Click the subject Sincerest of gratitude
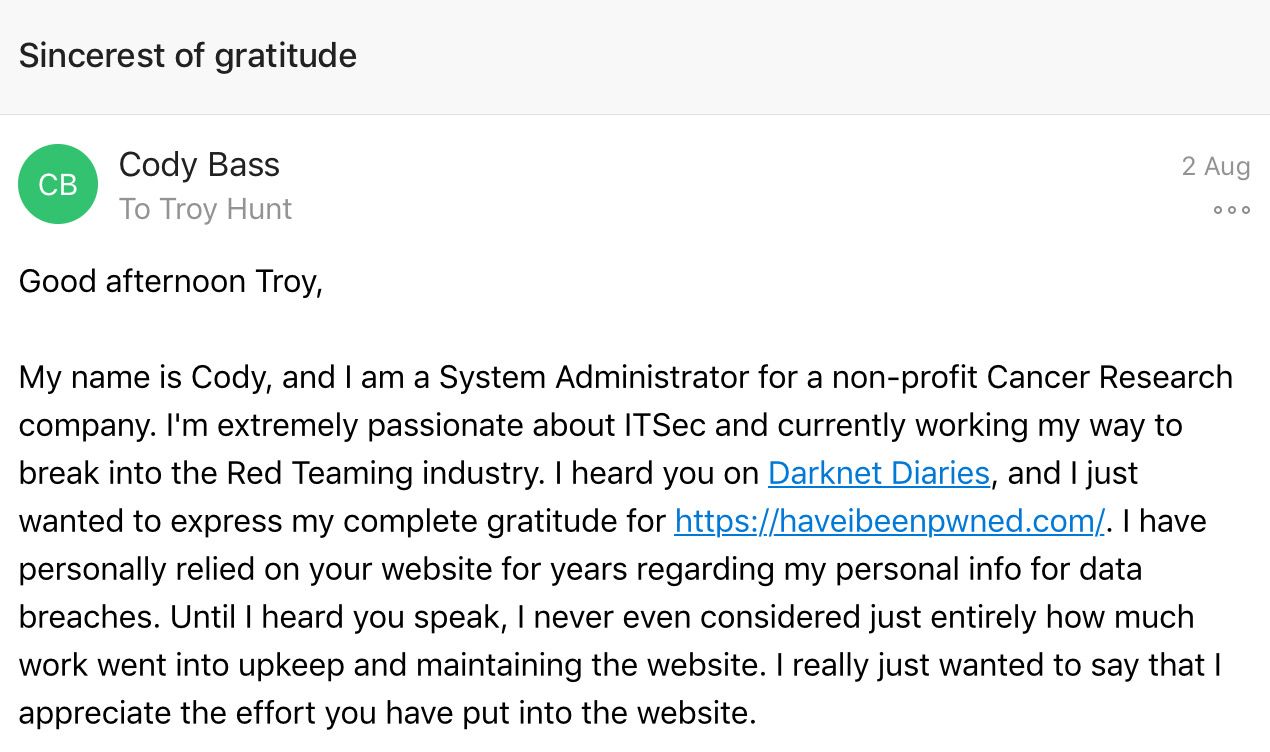The image size is (1270, 752). point(187,56)
